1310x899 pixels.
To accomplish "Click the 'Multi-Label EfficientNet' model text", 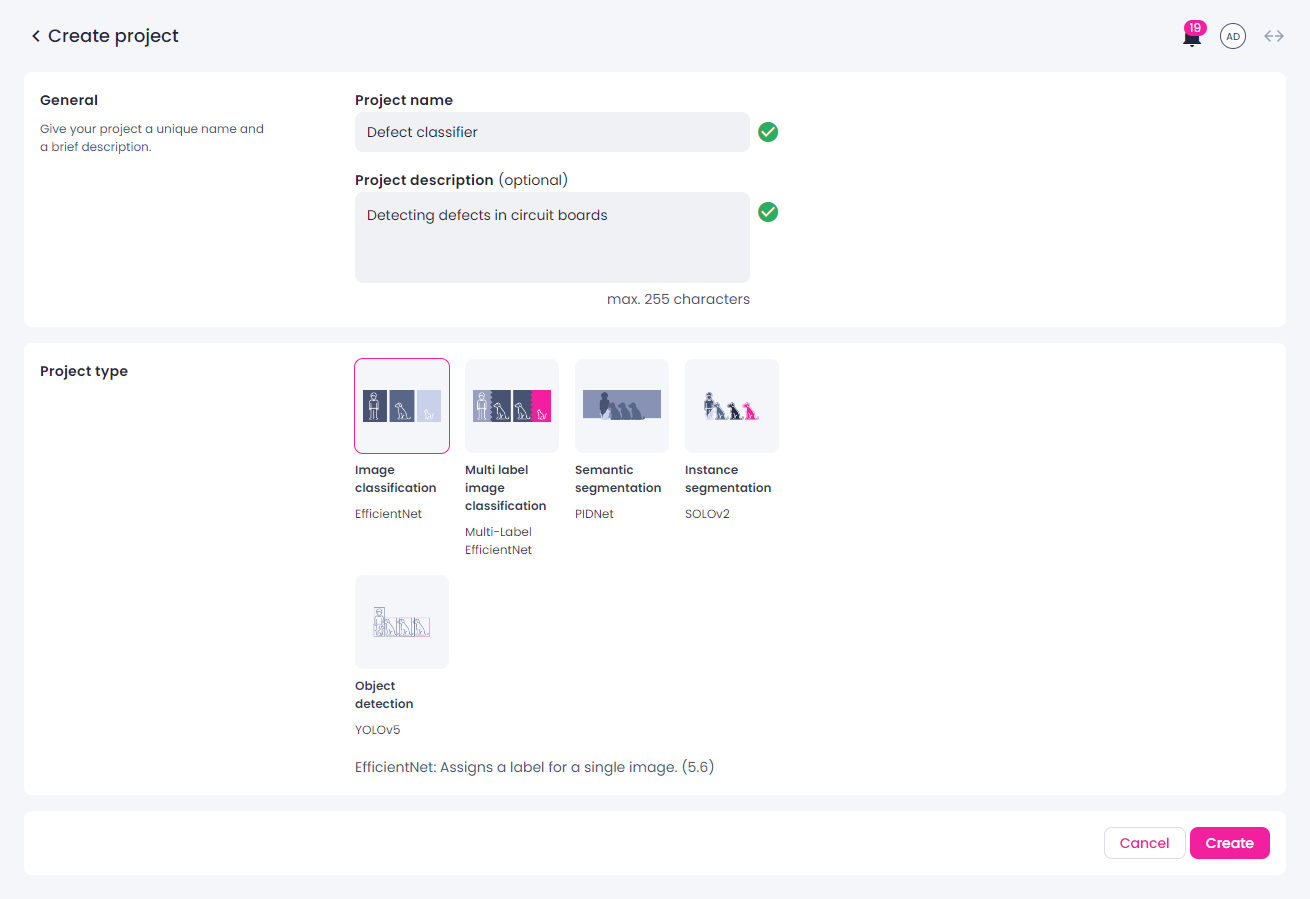I will tap(499, 541).
